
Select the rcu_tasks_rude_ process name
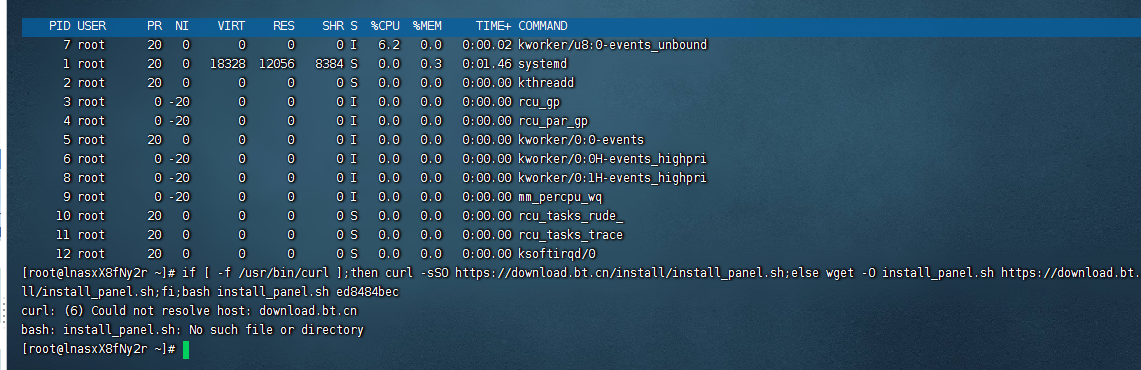570,216
